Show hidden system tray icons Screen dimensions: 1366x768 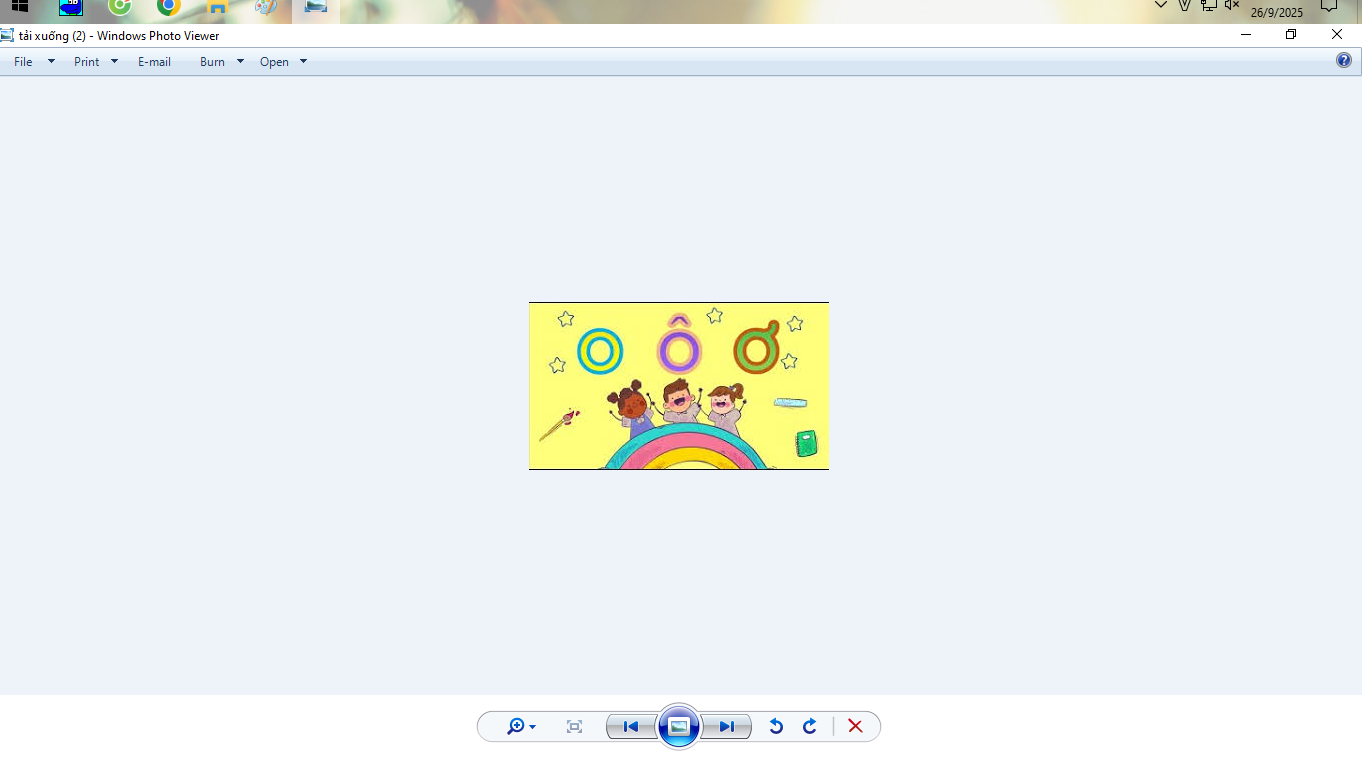coord(1160,6)
